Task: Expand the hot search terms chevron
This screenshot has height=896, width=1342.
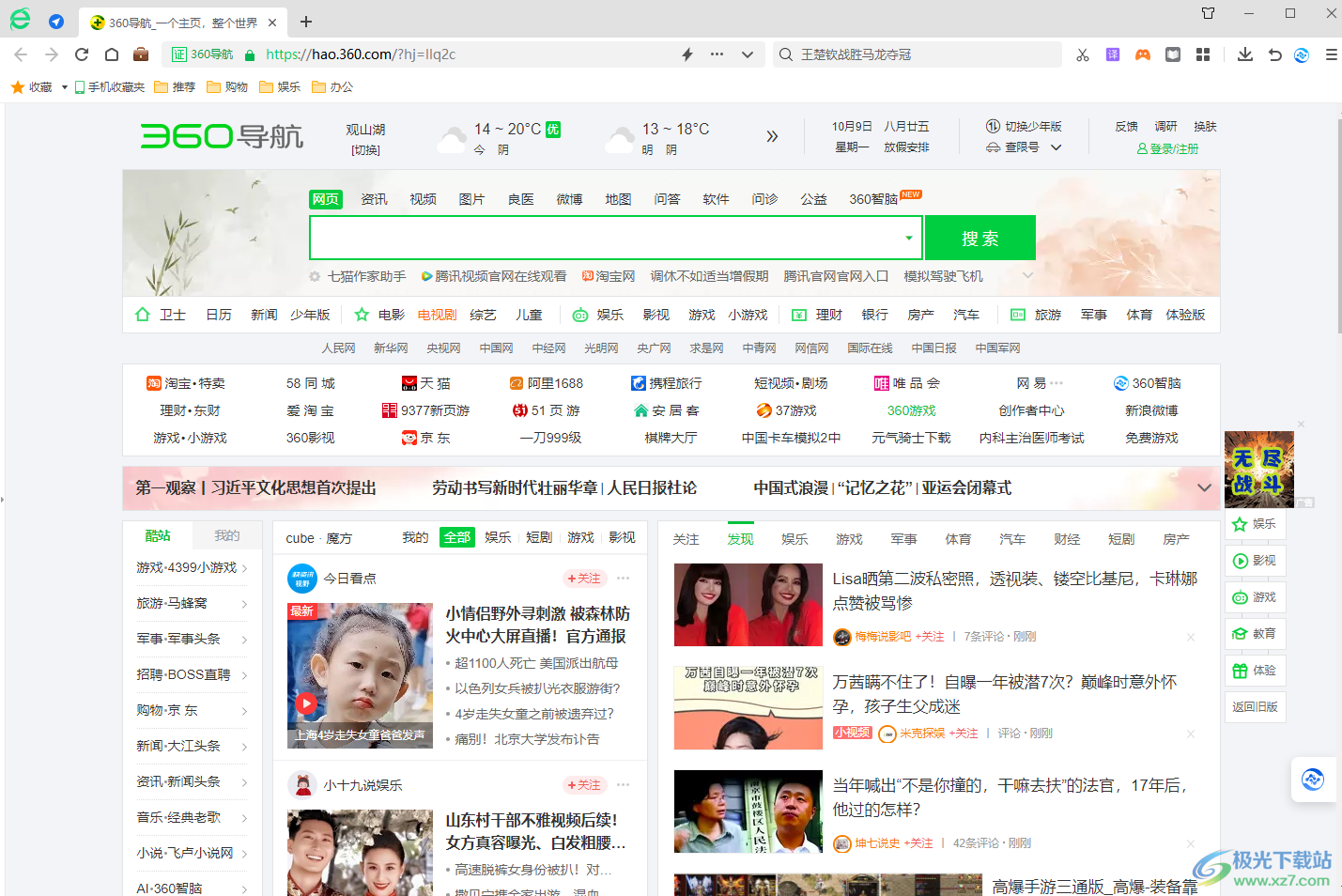Action: coord(1027,275)
